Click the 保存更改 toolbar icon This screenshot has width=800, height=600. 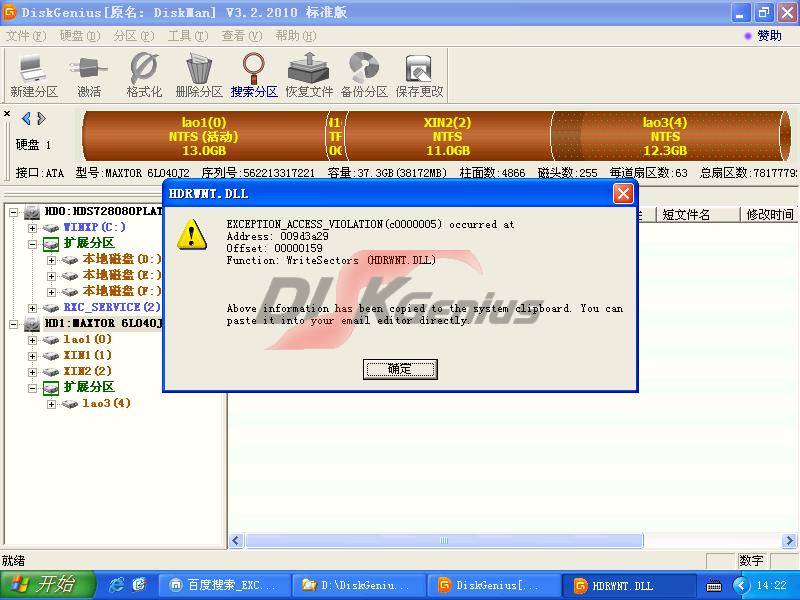tap(419, 76)
